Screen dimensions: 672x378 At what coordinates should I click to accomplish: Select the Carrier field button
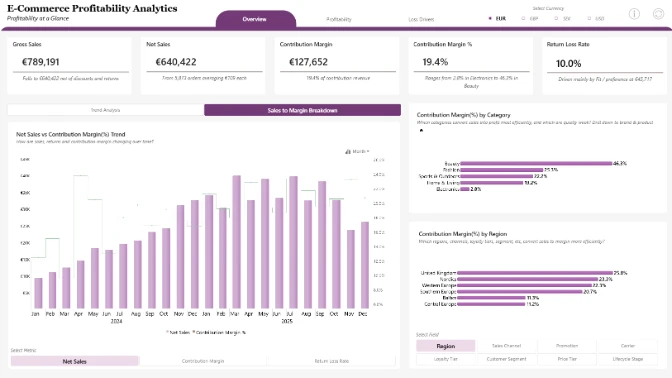(628, 346)
